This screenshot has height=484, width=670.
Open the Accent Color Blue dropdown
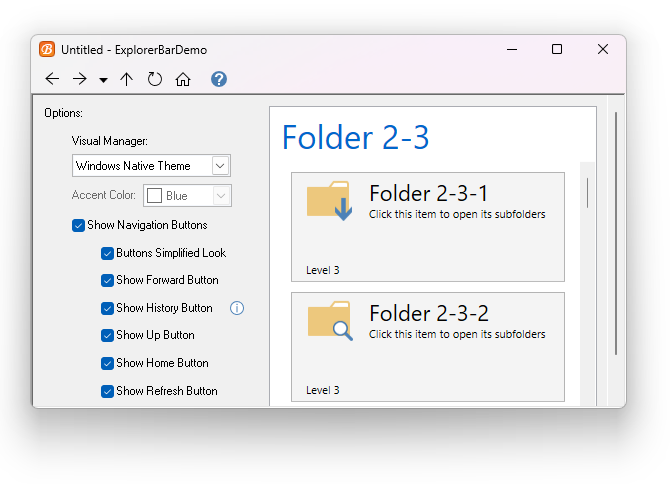222,196
